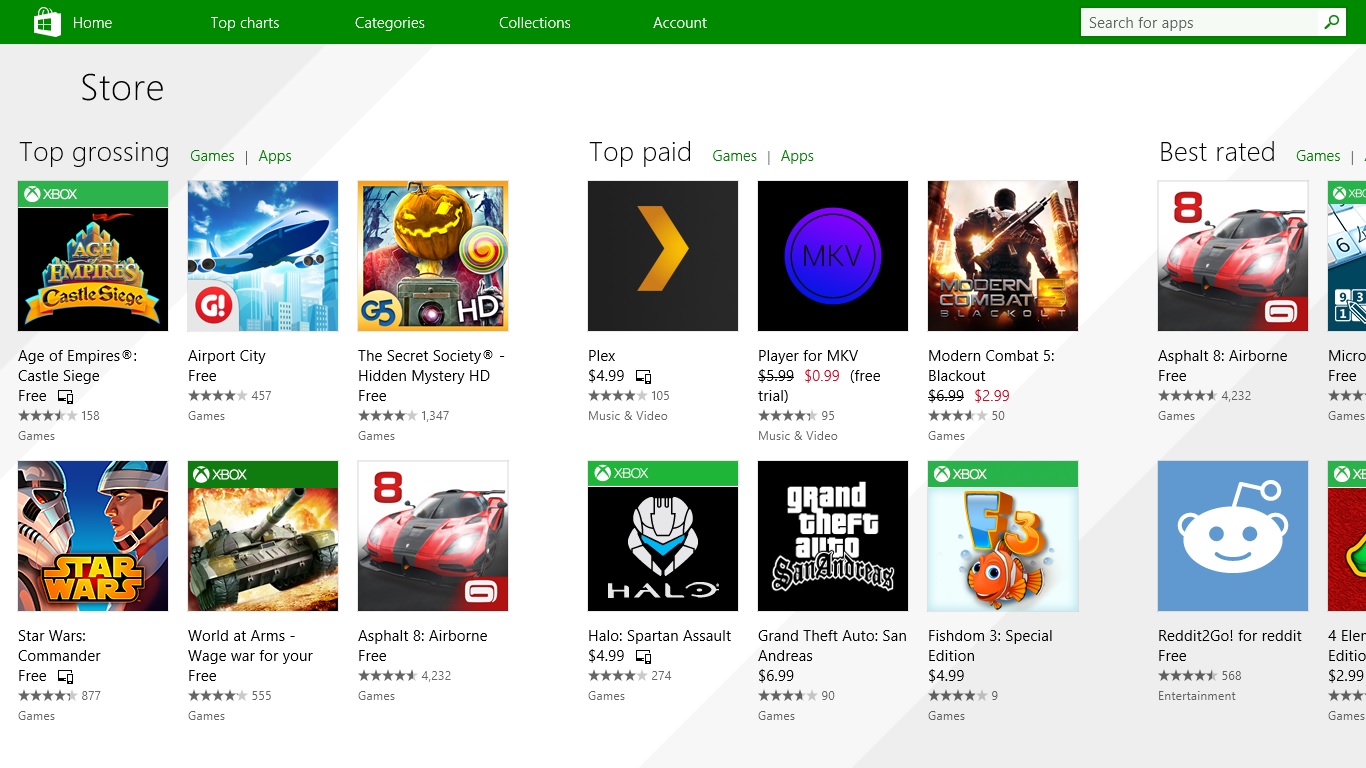Viewport: 1366px width, 768px height.
Task: Open Asphalt 8 icon under Top grossing
Action: 433,536
